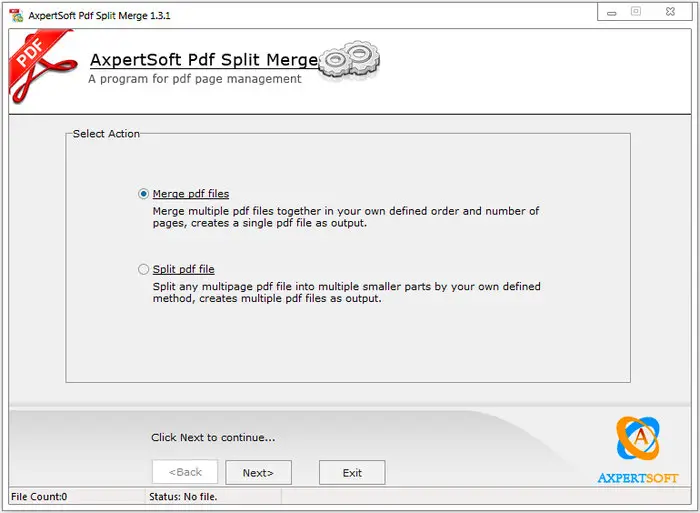The image size is (700, 513).
Task: Select the Merge pdf files radio button
Action: (143, 194)
